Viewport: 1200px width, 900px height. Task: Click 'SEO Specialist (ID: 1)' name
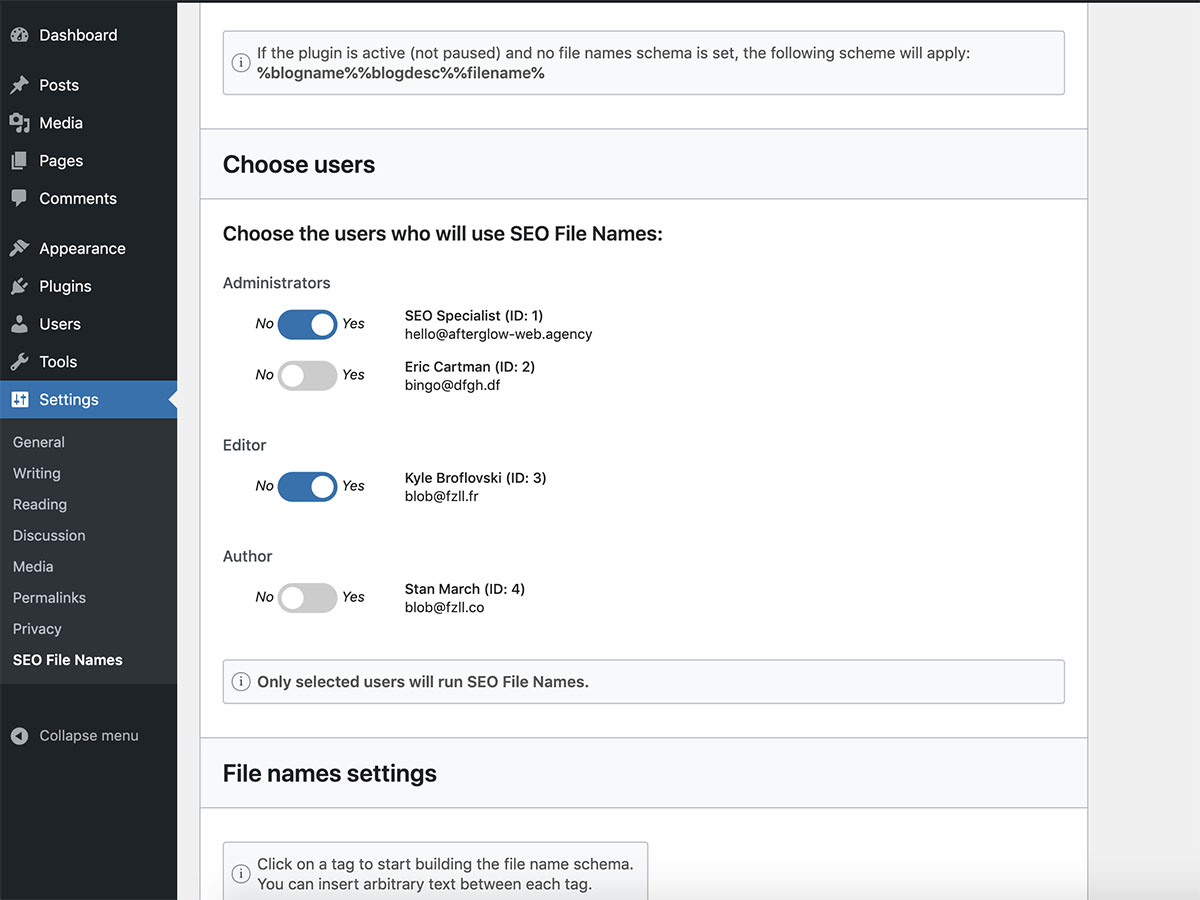point(474,316)
